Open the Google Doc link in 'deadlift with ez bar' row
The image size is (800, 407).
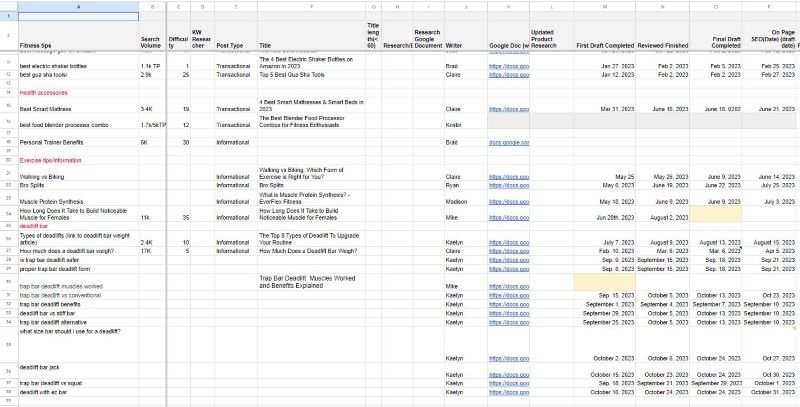(509, 392)
